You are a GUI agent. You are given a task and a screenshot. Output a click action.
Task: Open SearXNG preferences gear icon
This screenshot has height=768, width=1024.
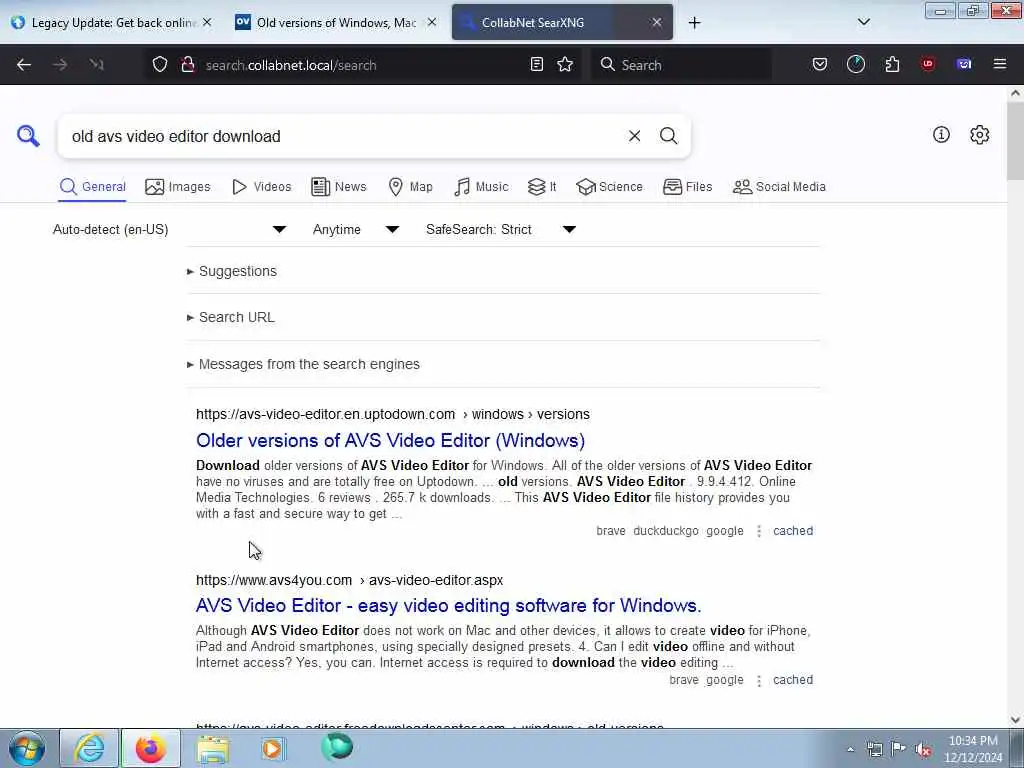[x=979, y=135]
